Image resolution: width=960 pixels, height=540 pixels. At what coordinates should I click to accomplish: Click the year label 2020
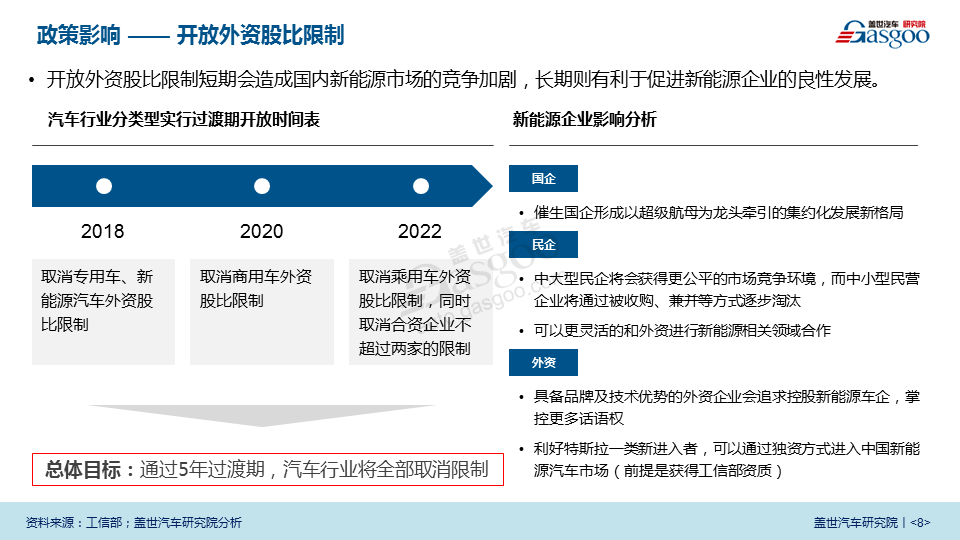pos(261,231)
